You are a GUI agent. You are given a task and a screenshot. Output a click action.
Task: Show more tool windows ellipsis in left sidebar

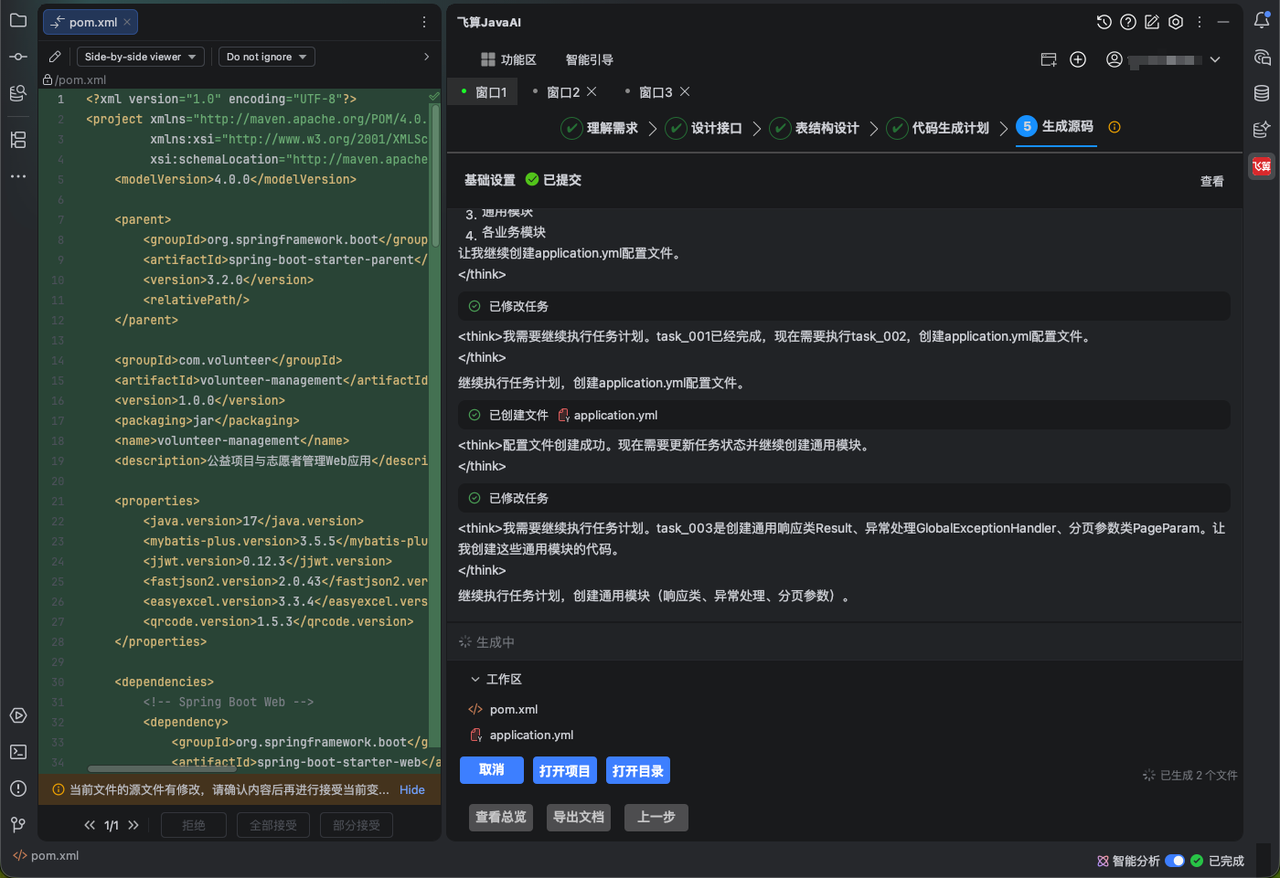click(18, 176)
